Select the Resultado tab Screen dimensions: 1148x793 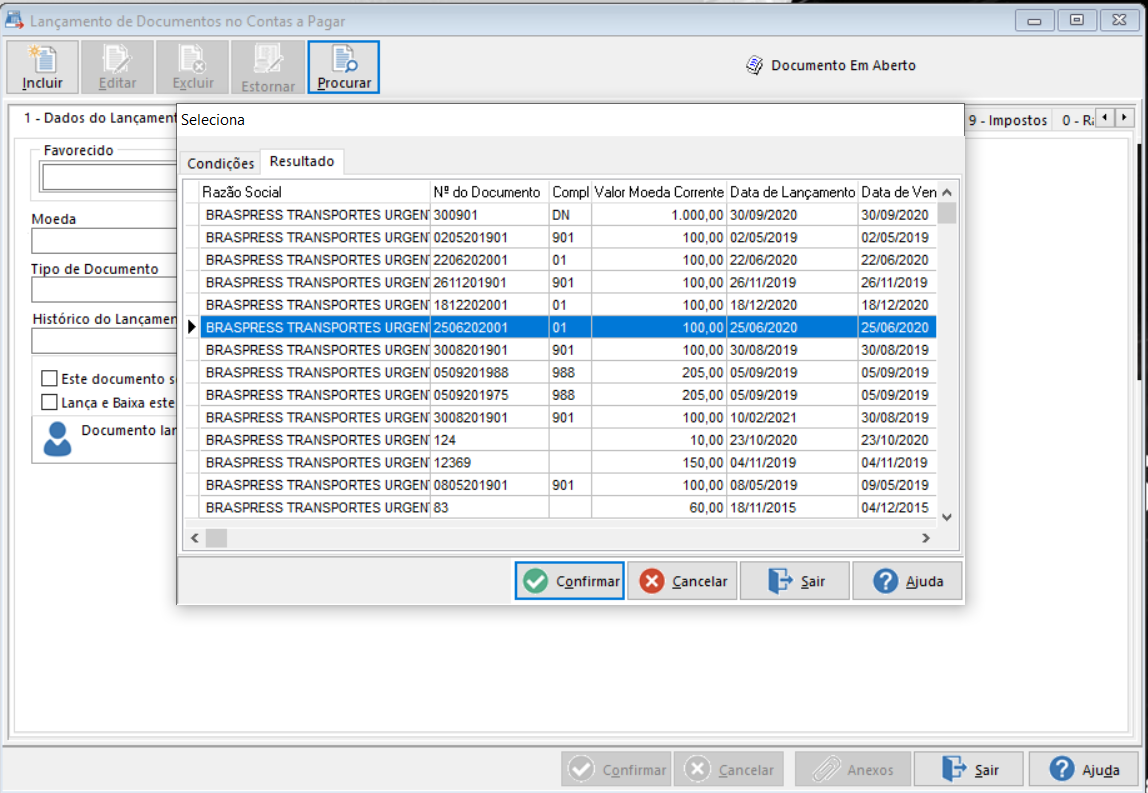point(302,161)
